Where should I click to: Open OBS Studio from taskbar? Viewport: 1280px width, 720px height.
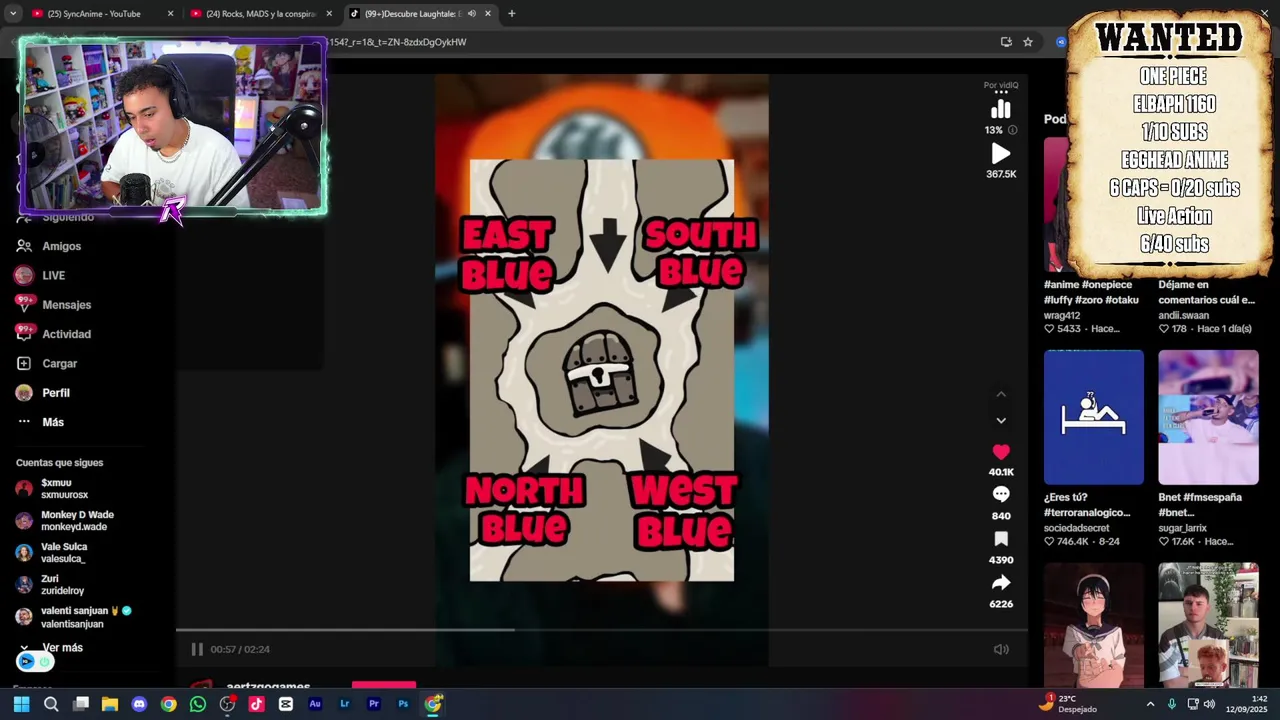(227, 704)
